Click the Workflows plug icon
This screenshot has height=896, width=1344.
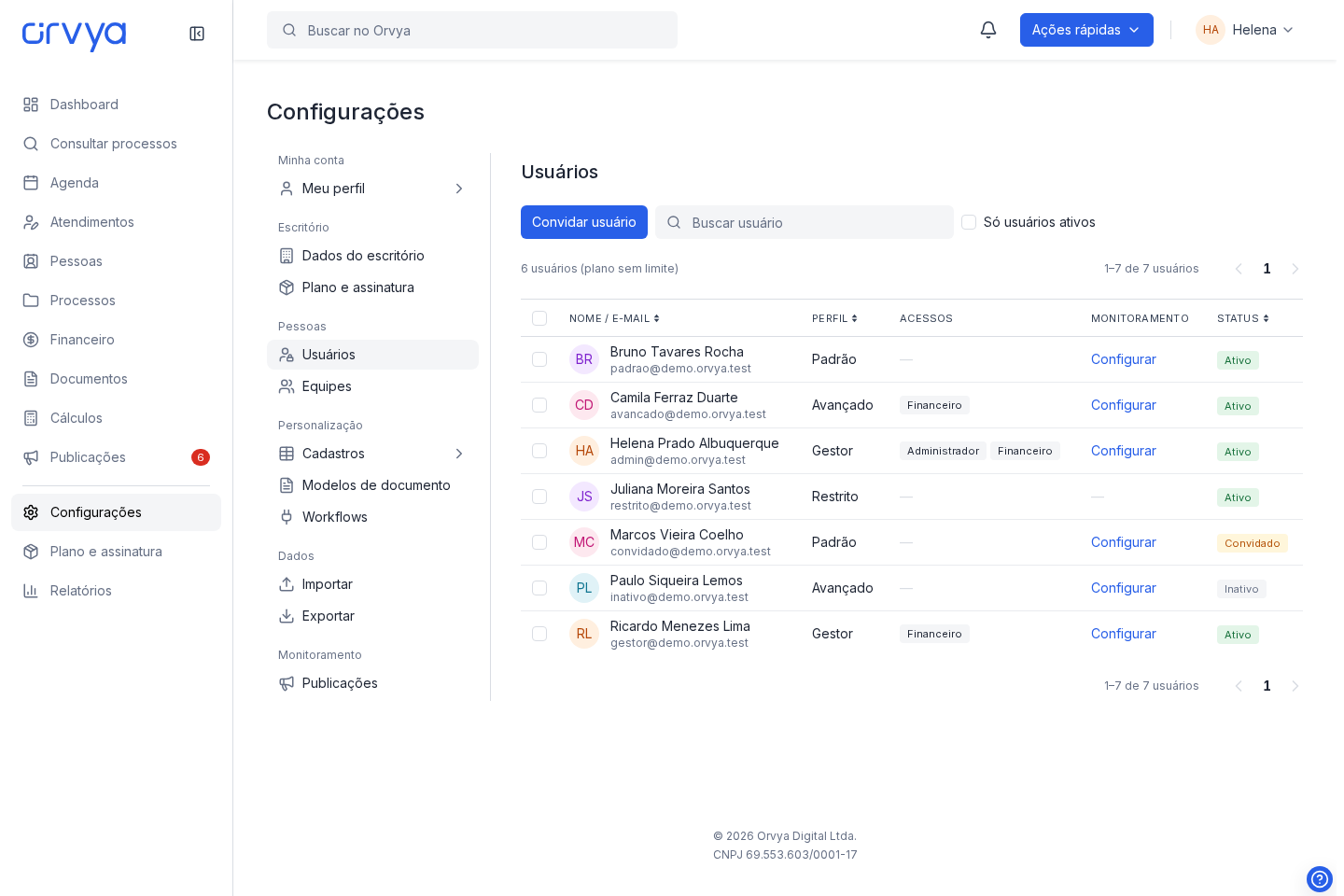click(287, 517)
